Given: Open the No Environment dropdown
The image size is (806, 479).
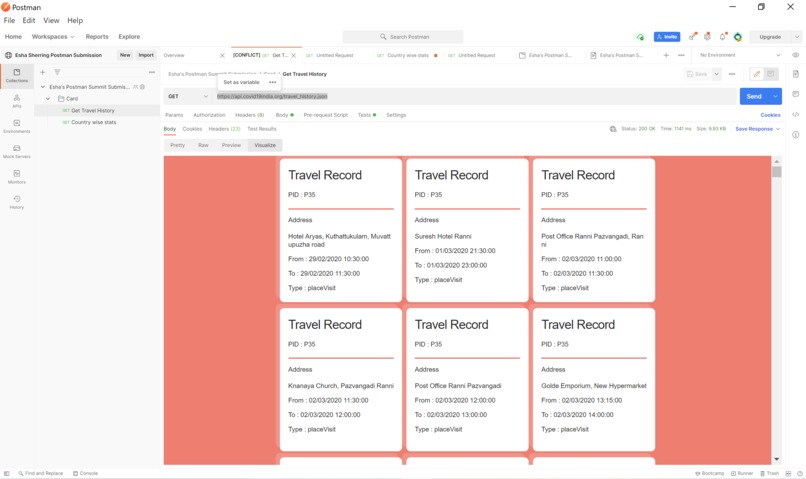Looking at the screenshot, I should pyautogui.click(x=740, y=55).
